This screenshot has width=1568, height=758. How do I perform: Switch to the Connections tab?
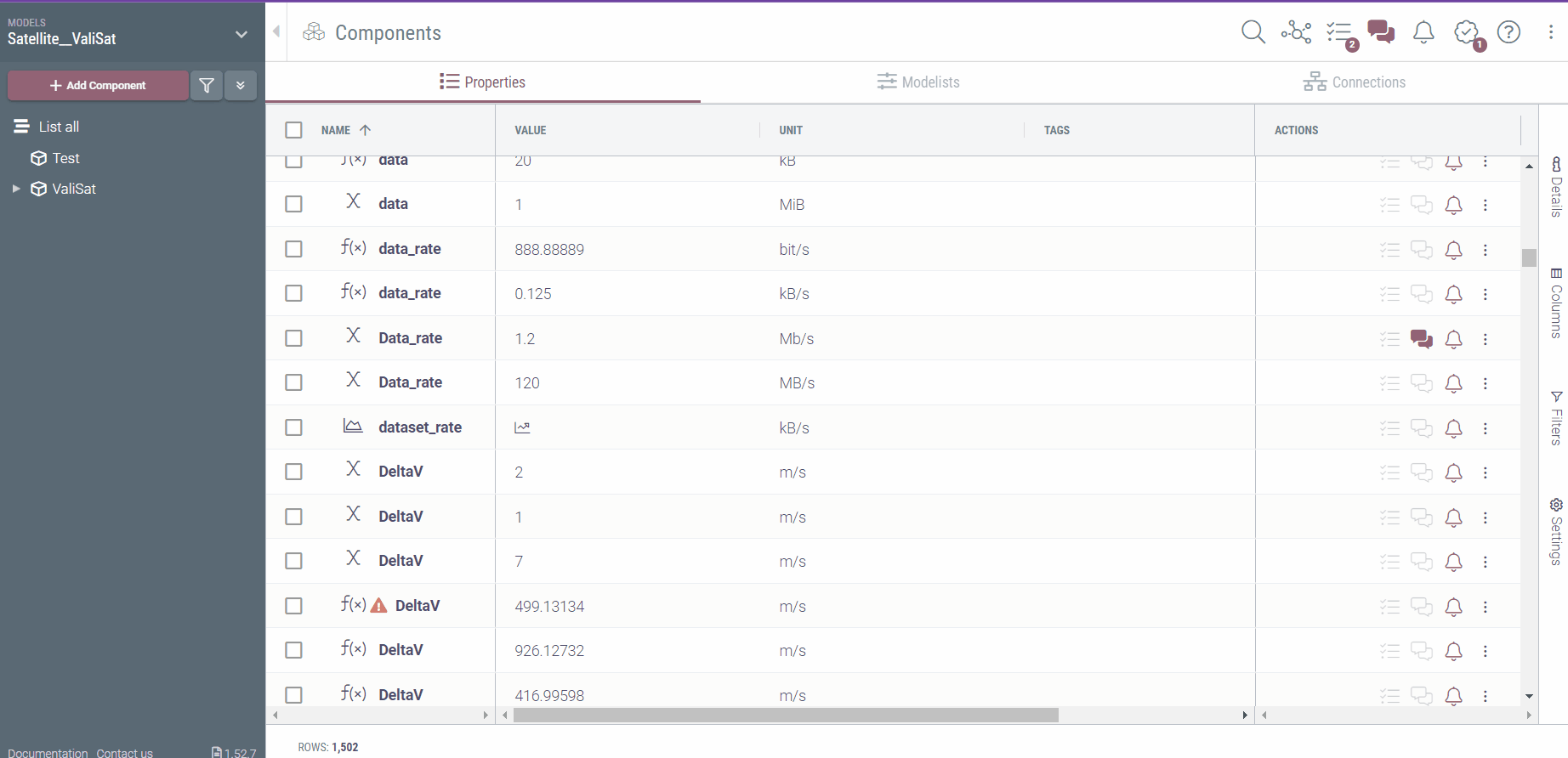tap(1355, 82)
